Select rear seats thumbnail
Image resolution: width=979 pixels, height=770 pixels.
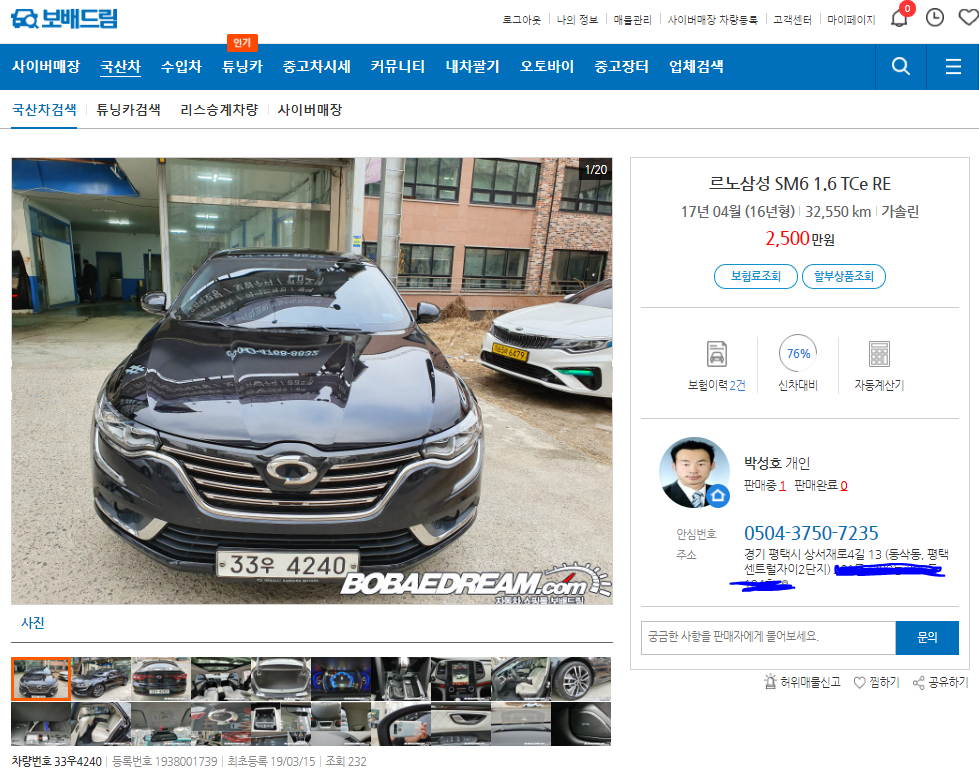pyautogui.click(x=101, y=724)
